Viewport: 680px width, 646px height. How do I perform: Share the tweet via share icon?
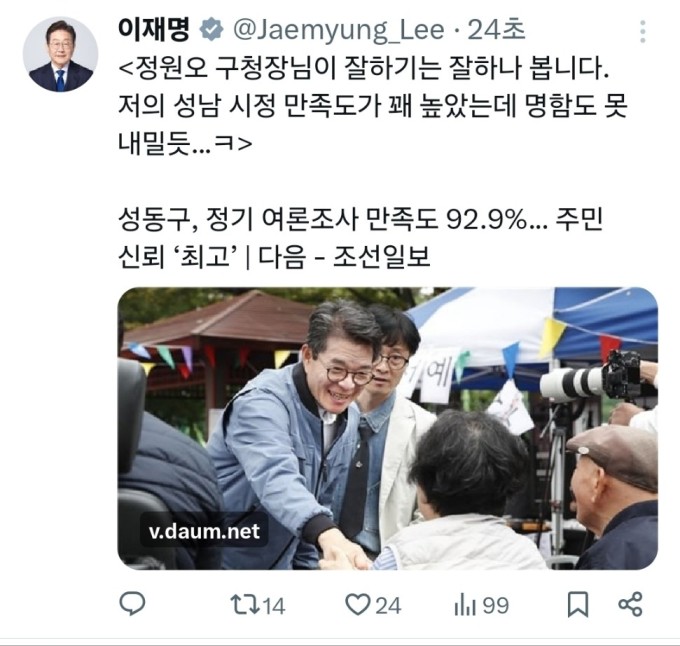click(630, 604)
